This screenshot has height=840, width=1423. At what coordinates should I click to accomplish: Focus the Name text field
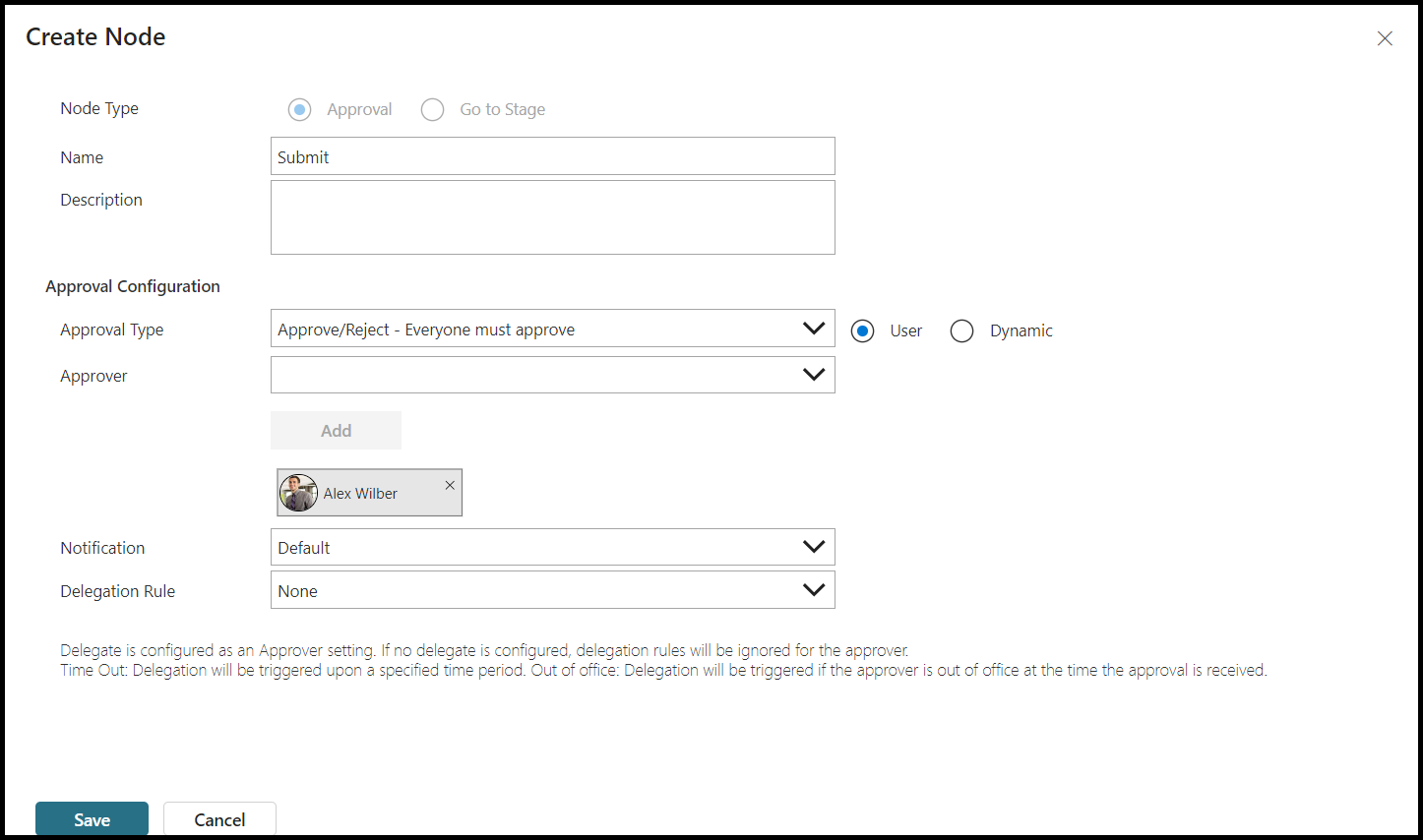552,156
